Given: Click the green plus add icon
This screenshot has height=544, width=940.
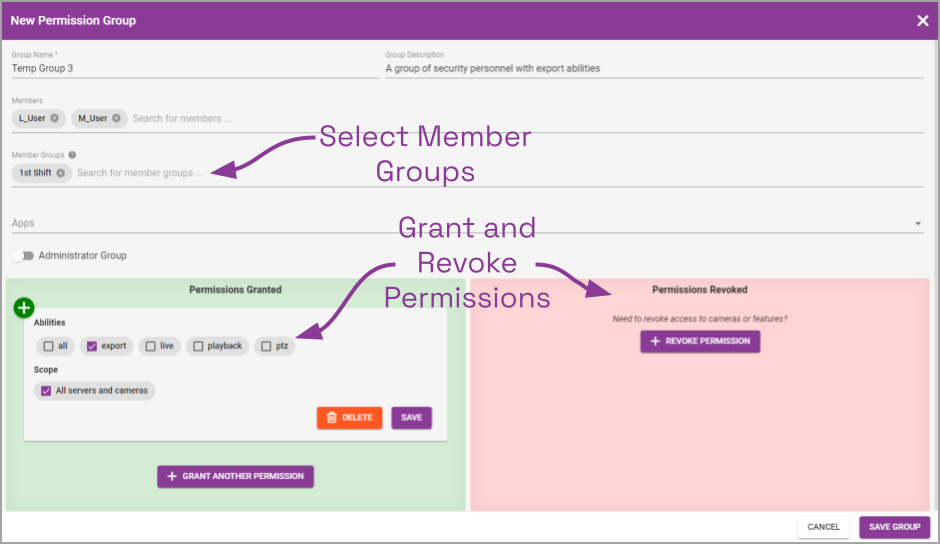Looking at the screenshot, I should [24, 308].
